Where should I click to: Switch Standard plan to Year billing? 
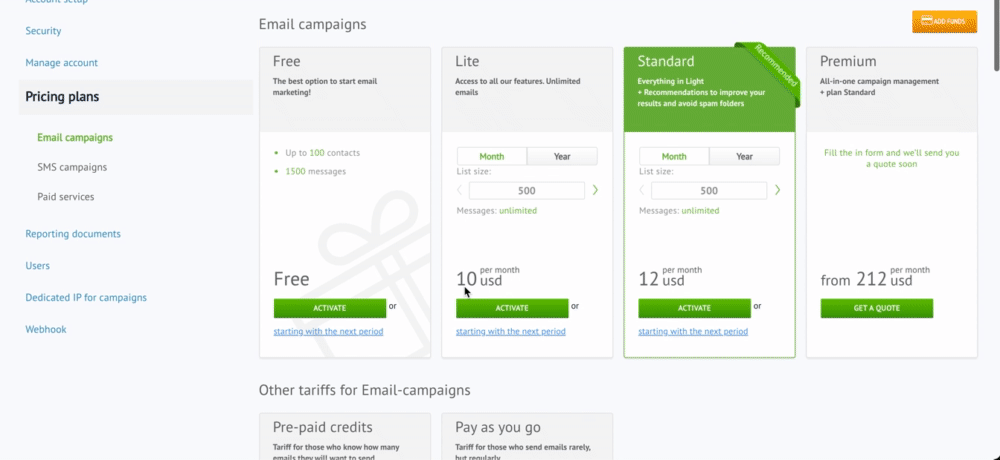(745, 156)
